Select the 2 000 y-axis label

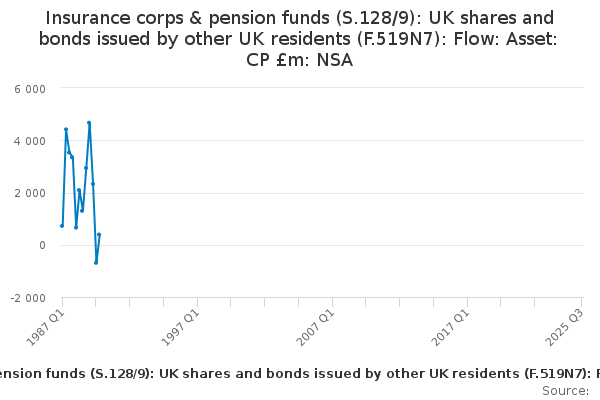point(30,193)
